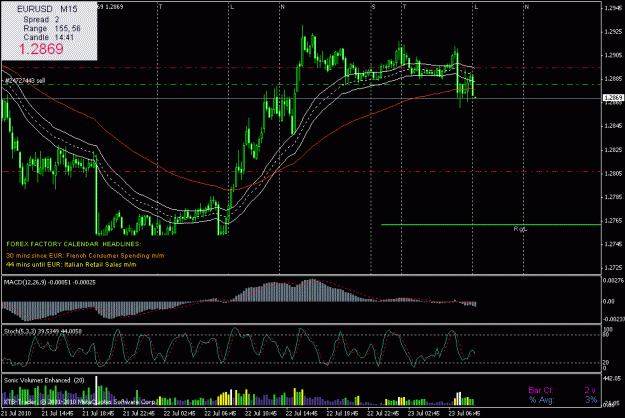Image resolution: width=625 pixels, height=418 pixels.
Task: Click the Range 155, 56 readout
Action: [x=52, y=28]
